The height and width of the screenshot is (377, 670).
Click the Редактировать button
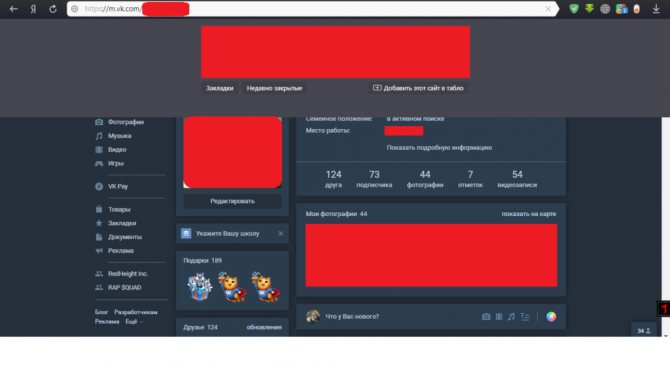tap(232, 201)
